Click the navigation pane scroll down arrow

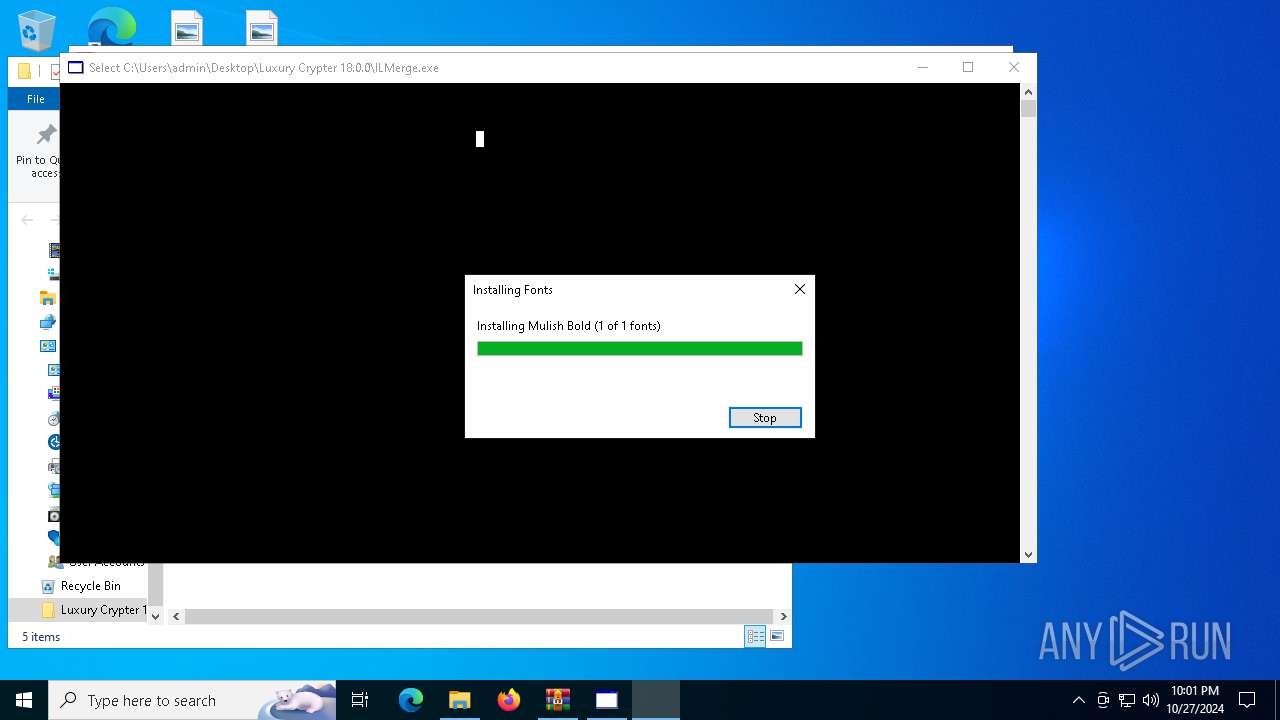pyautogui.click(x=155, y=617)
